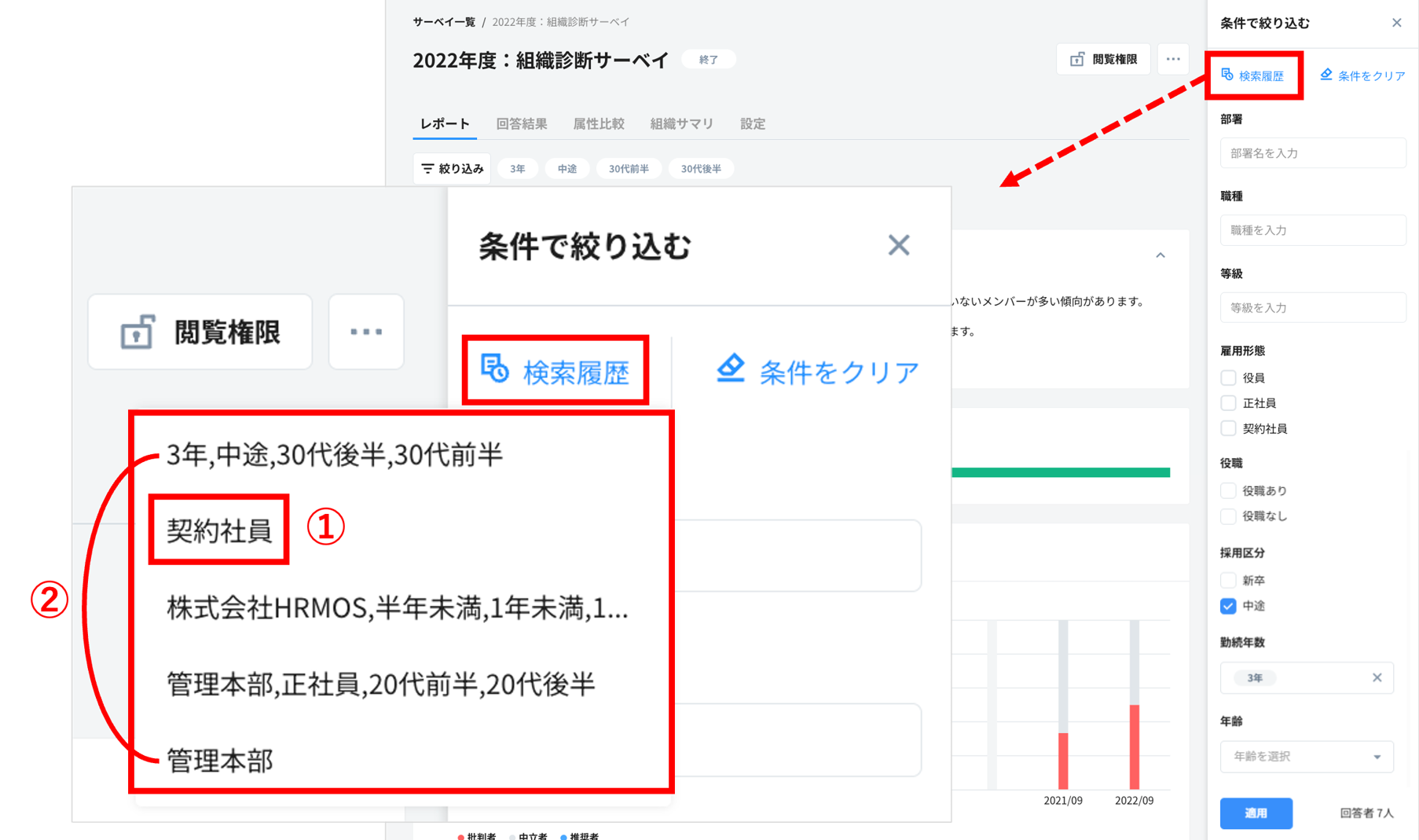Screen dimensions: 1419x840
Task: Click the 閲覧権限 button with lock icon
Action: [1104, 60]
